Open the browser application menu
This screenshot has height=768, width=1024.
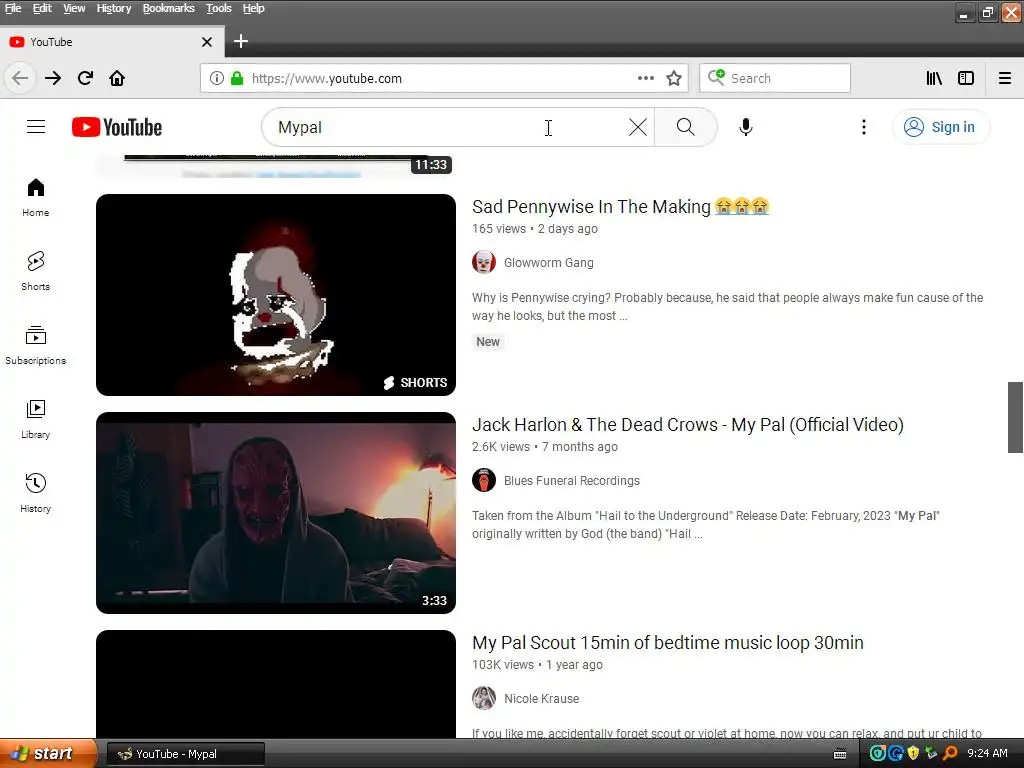pos(1005,78)
